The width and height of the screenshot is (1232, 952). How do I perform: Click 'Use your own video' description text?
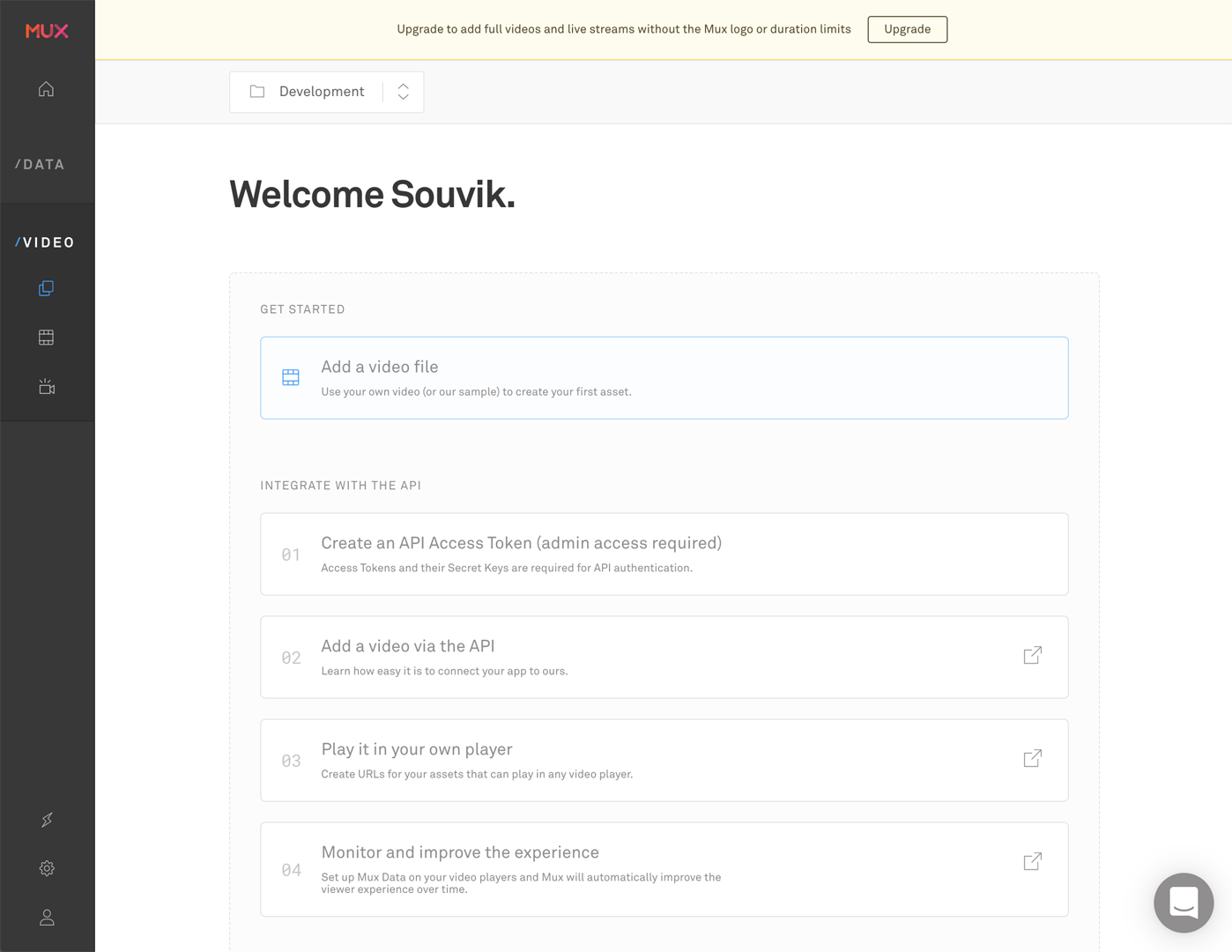[x=476, y=391]
